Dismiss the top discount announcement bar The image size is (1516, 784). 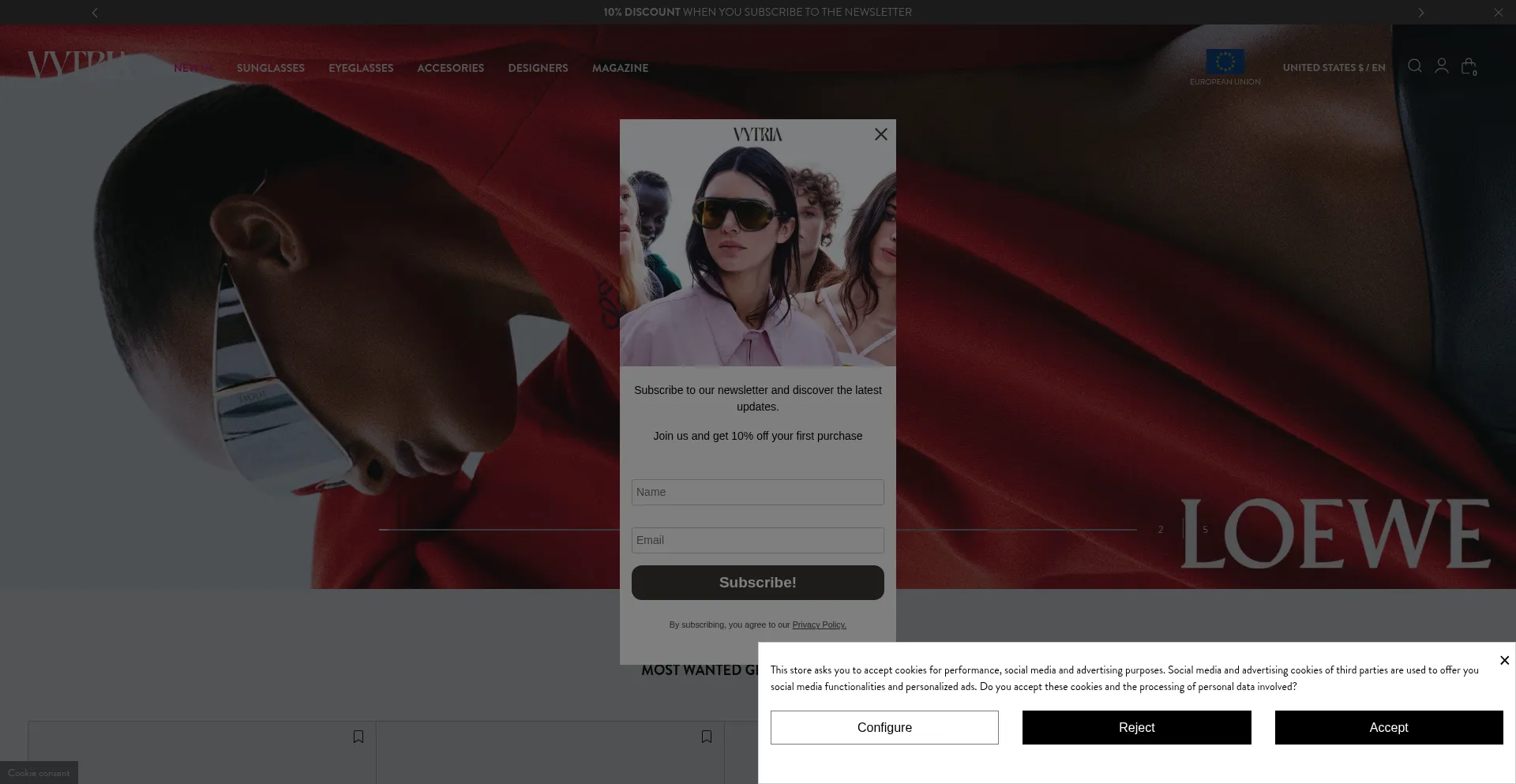(1498, 13)
